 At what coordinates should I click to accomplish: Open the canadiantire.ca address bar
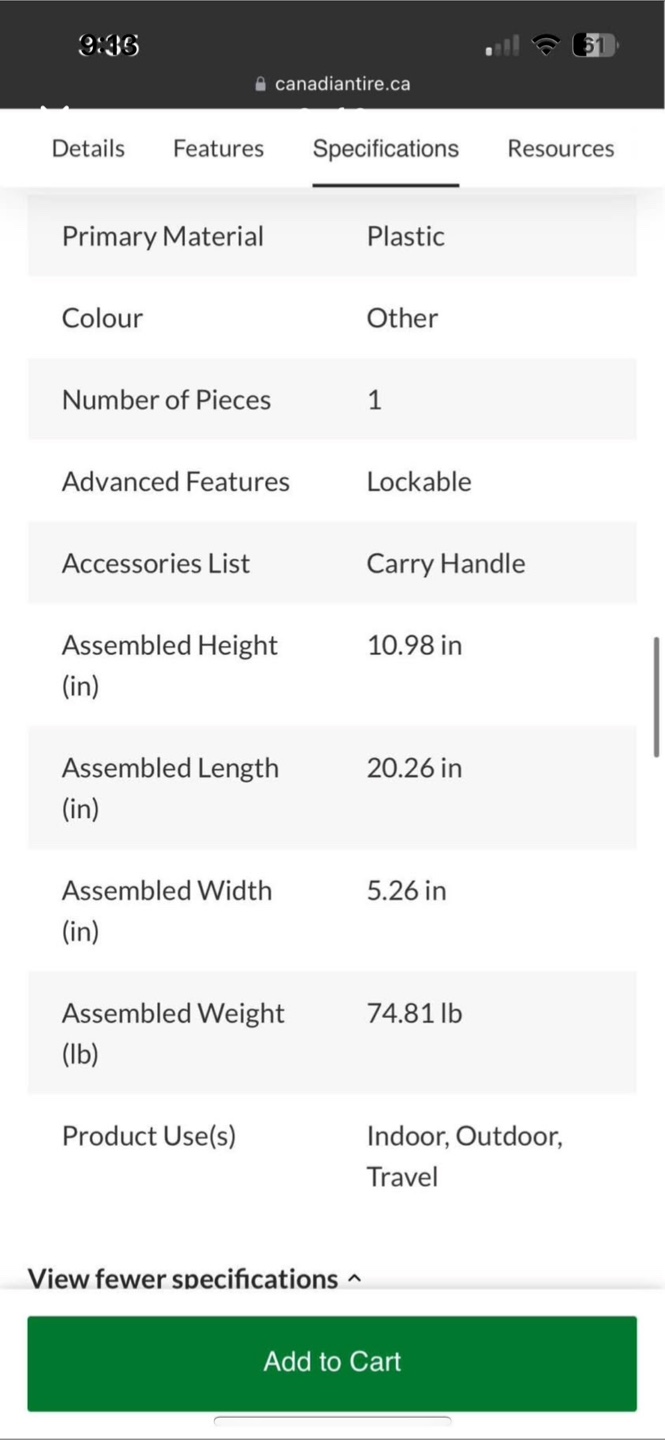(332, 84)
